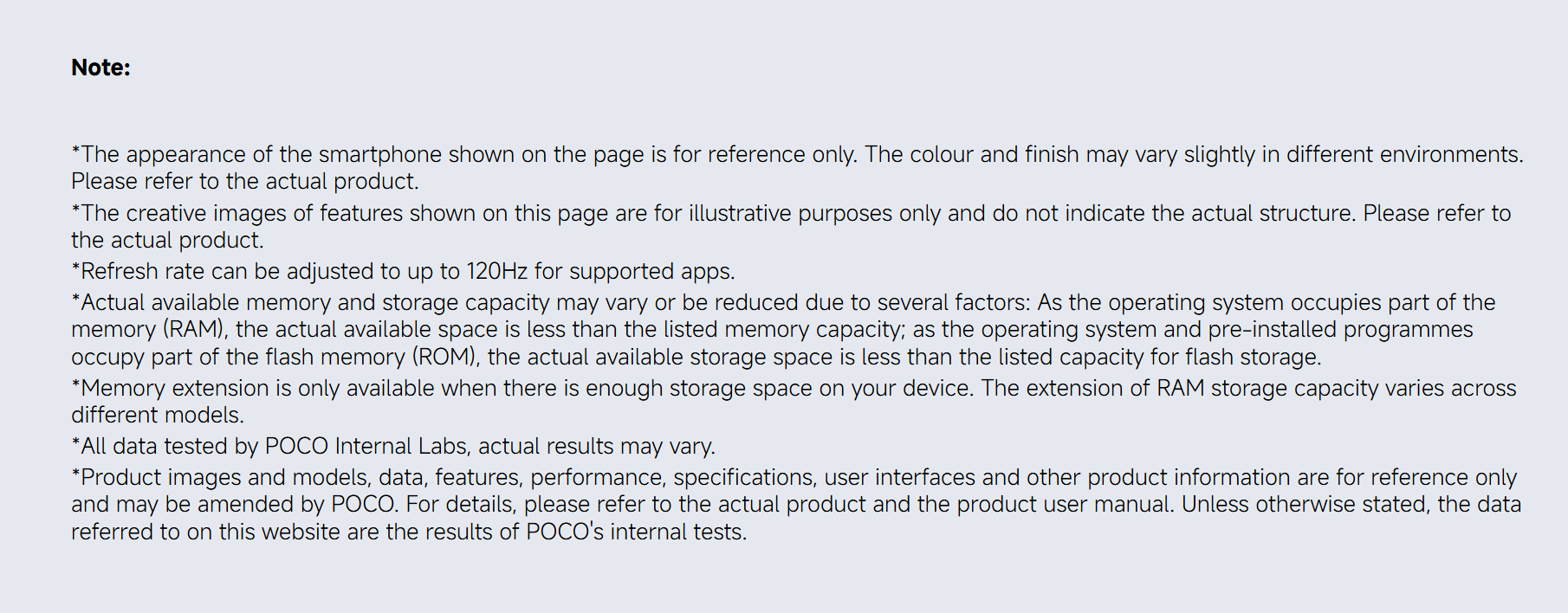
Task: Click the words "different environments" in the first note
Action: [x=1404, y=154]
